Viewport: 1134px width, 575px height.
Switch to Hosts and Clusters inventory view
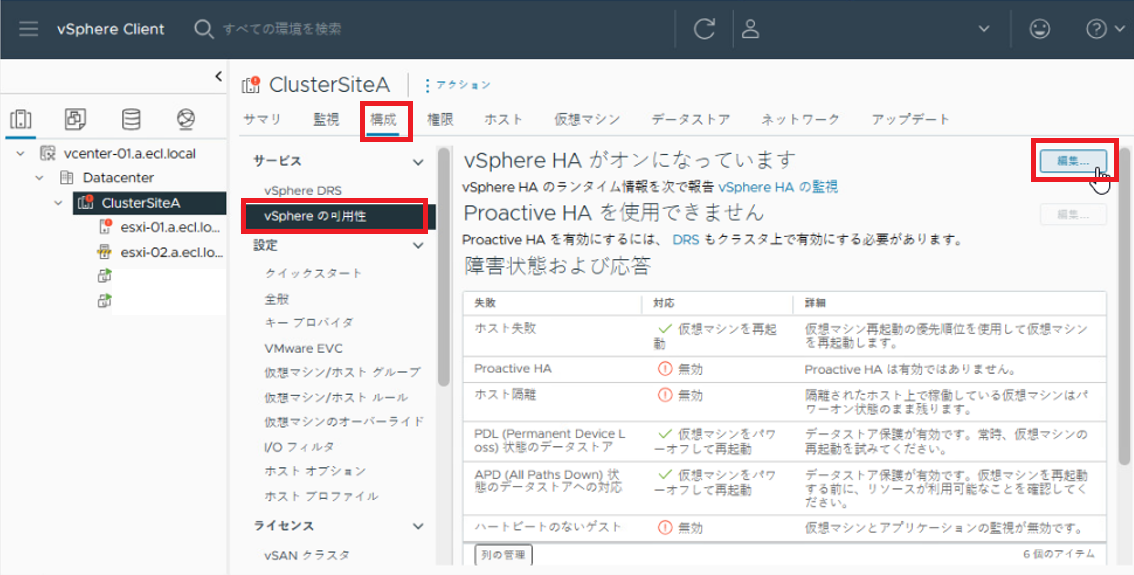point(21,120)
